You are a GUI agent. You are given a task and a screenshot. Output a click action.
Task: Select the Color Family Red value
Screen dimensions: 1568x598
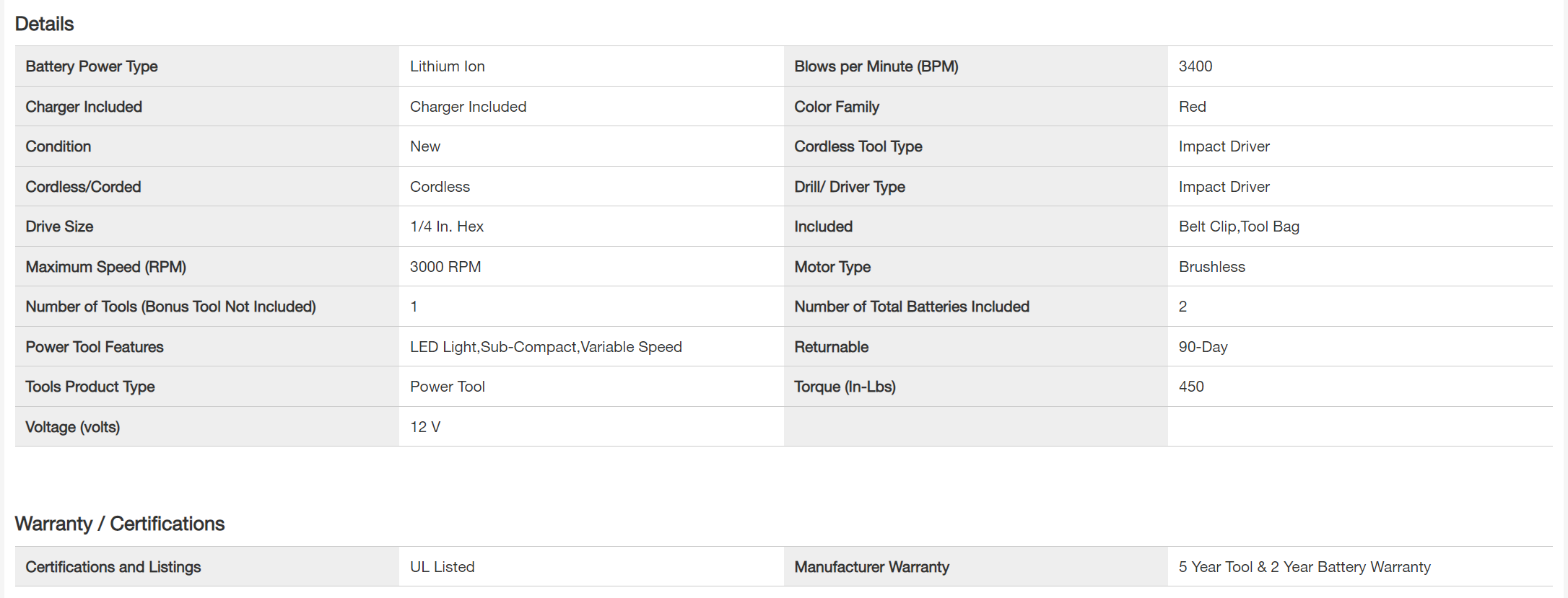coord(1192,107)
